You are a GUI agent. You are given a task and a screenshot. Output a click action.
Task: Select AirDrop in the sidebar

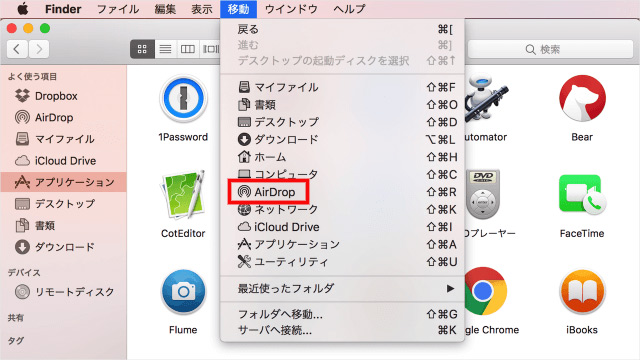pos(63,118)
